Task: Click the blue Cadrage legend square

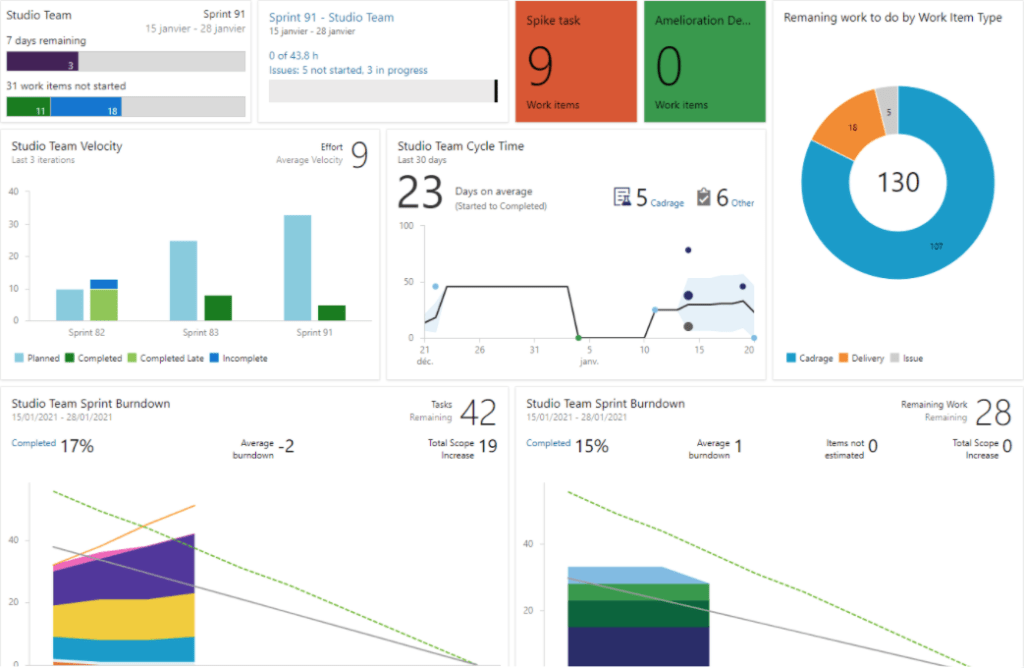Action: pos(791,358)
